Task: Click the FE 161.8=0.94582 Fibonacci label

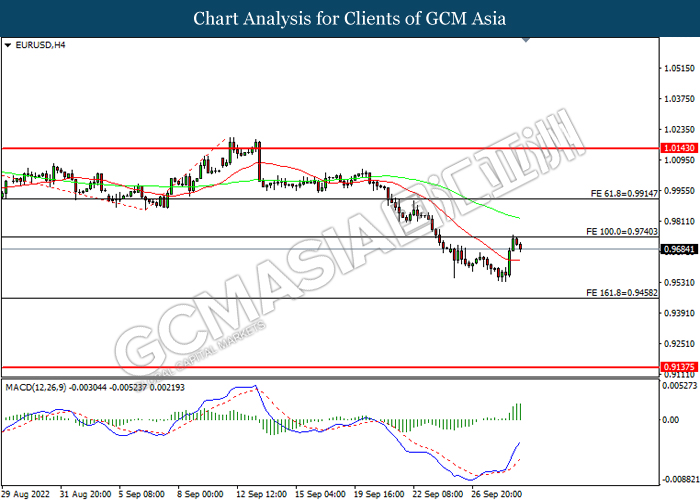Action: [621, 293]
